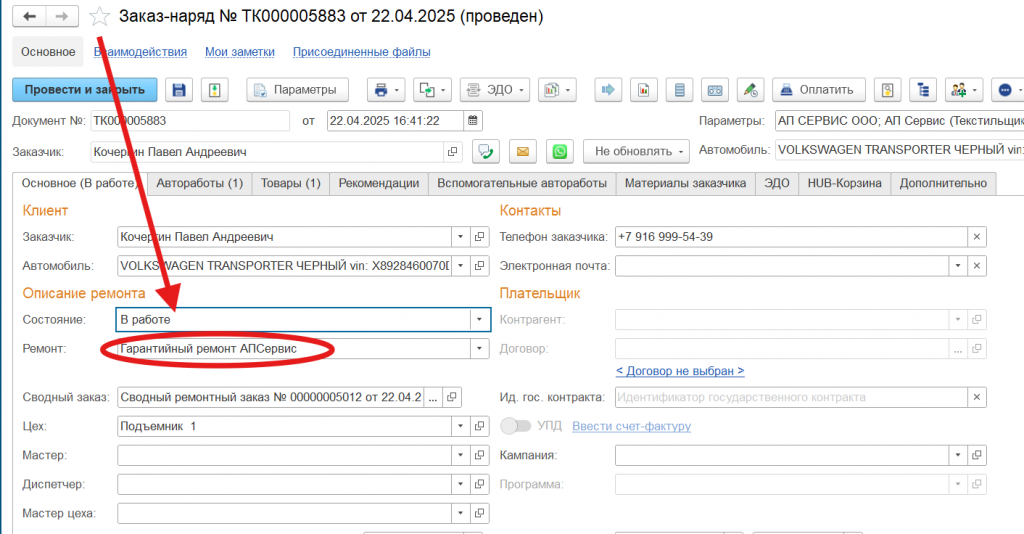1024x534 pixels.
Task: Click the back navigation arrow
Action: (30, 17)
